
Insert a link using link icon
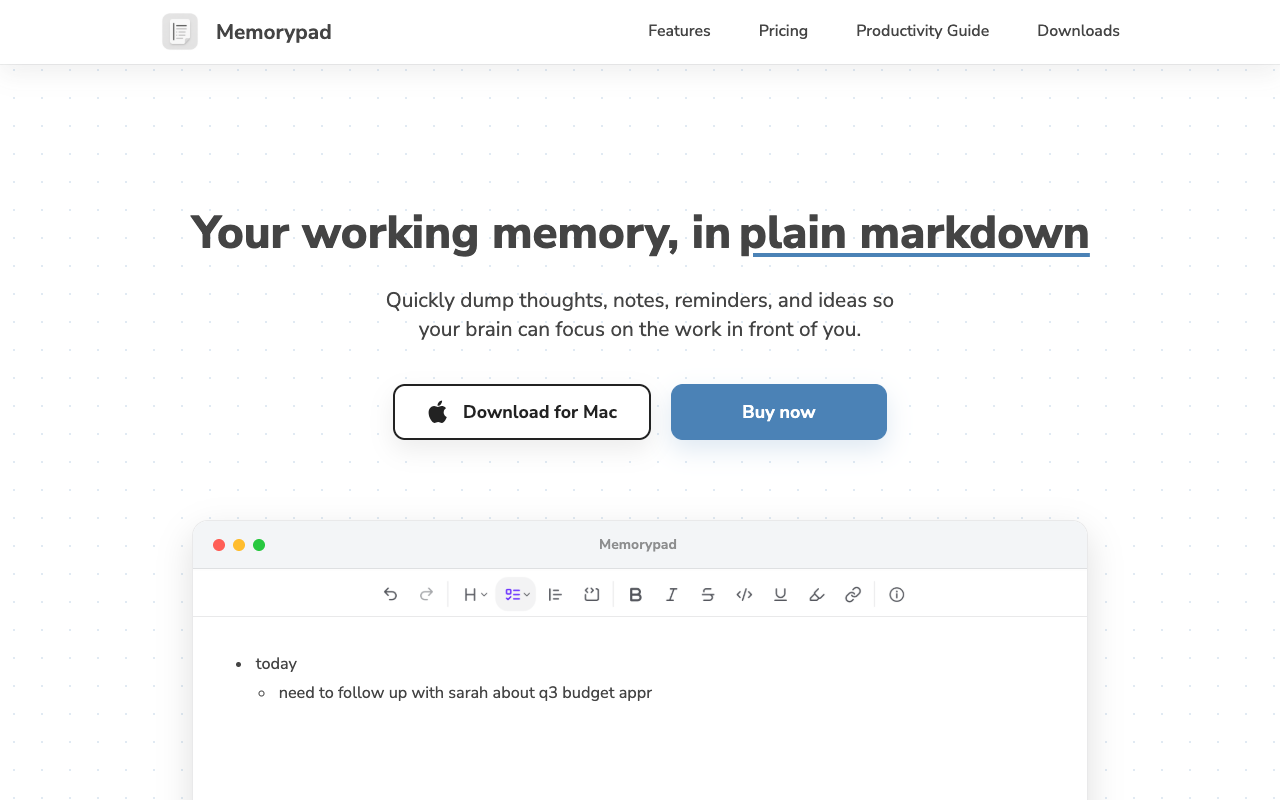pyautogui.click(x=853, y=594)
